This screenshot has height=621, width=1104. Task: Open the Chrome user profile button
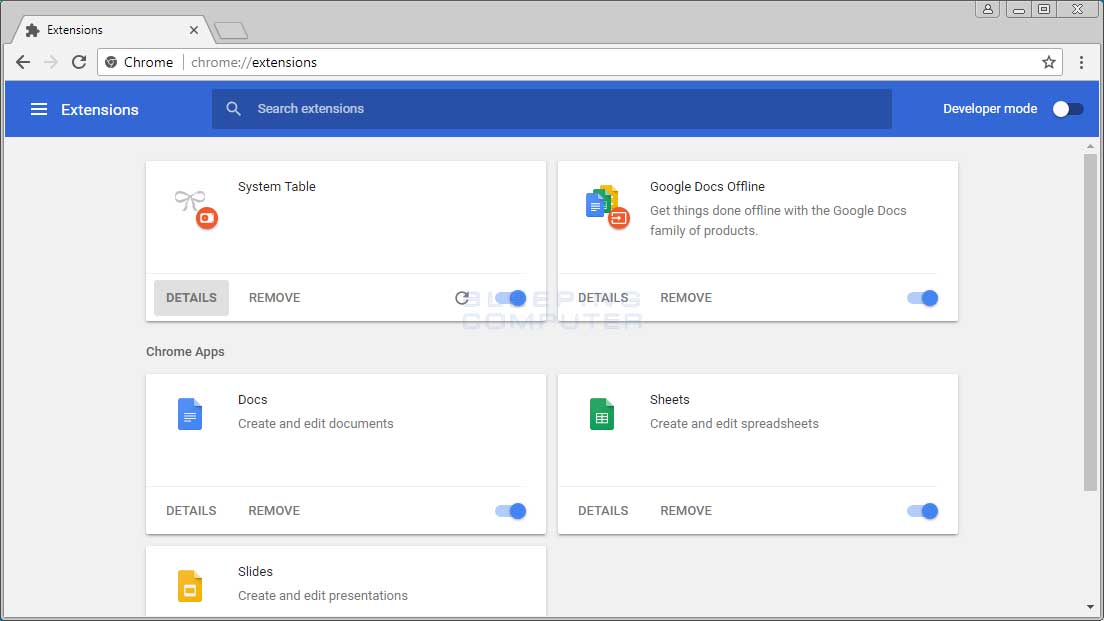click(988, 9)
